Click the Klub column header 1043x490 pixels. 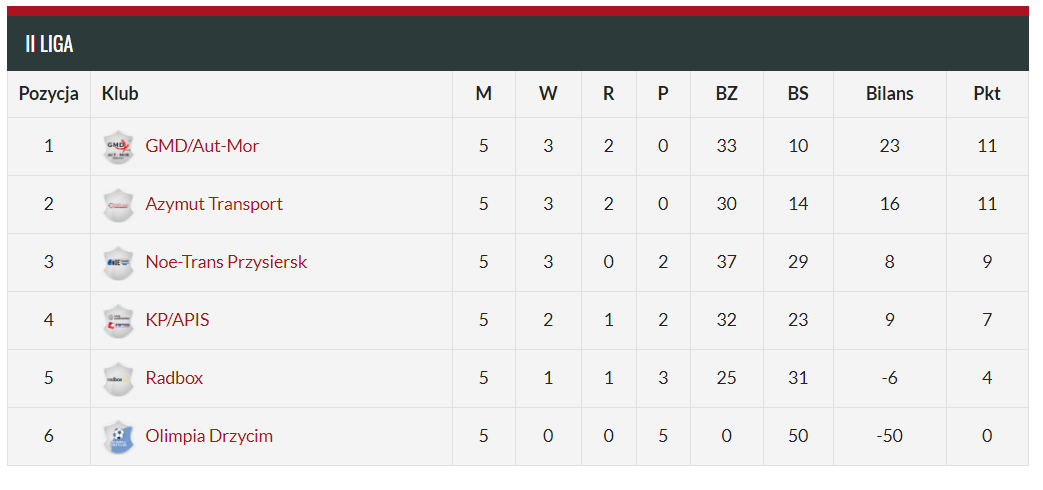[120, 94]
